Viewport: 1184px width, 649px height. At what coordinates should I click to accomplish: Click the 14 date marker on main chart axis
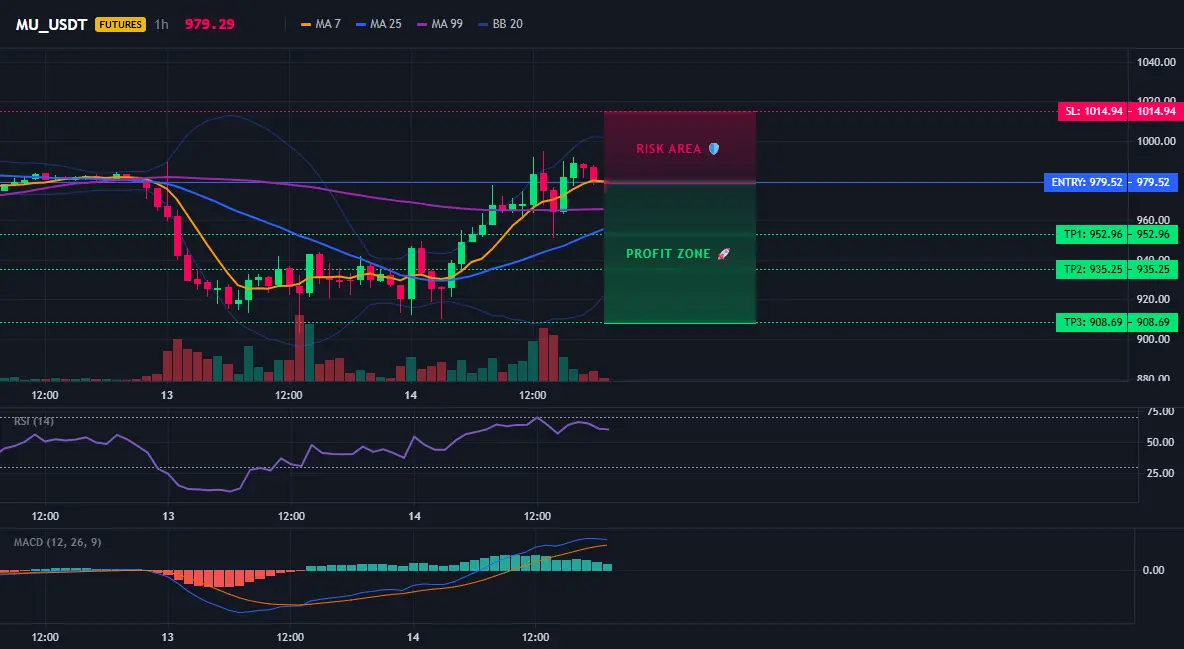411,395
